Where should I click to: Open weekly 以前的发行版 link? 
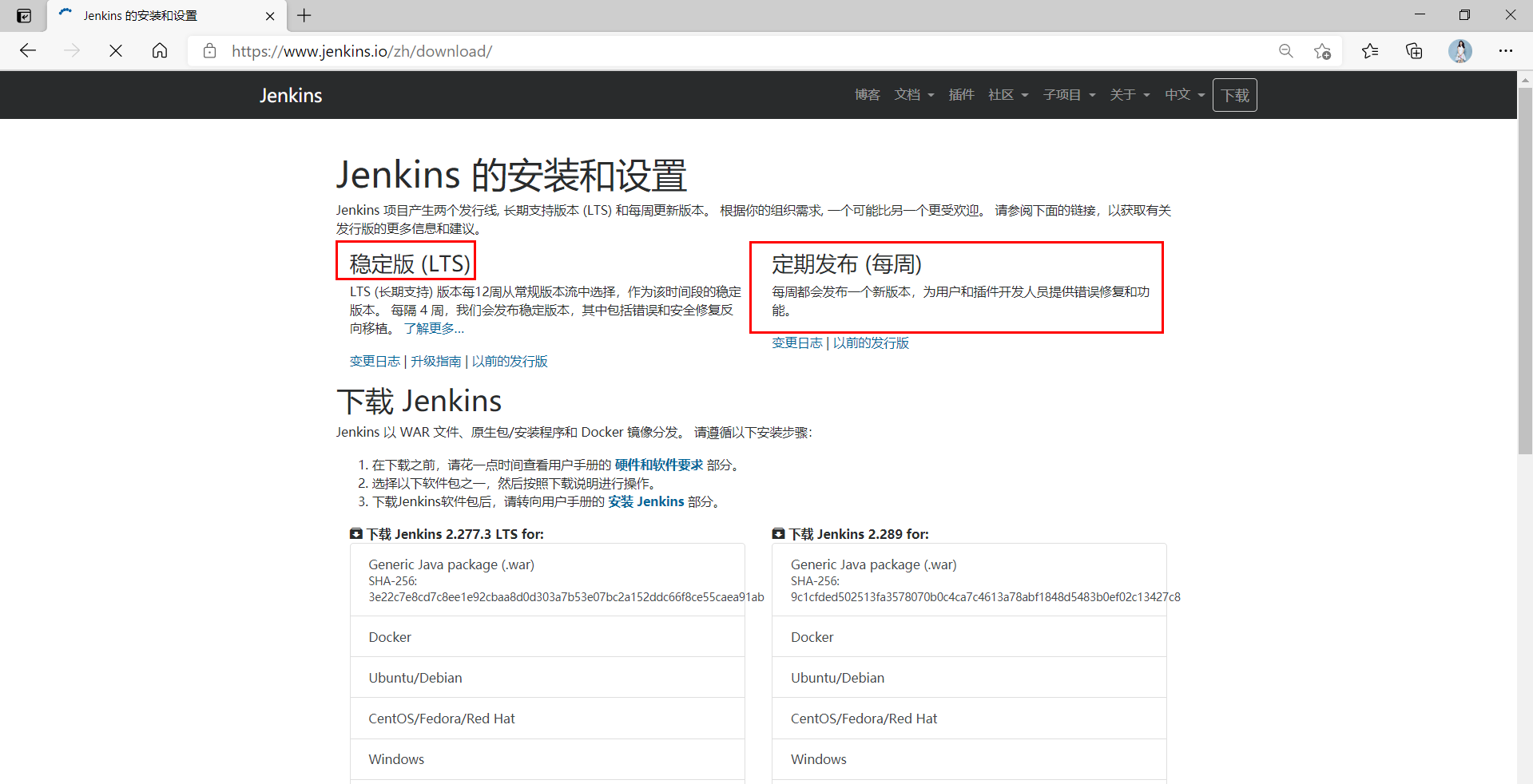point(871,343)
